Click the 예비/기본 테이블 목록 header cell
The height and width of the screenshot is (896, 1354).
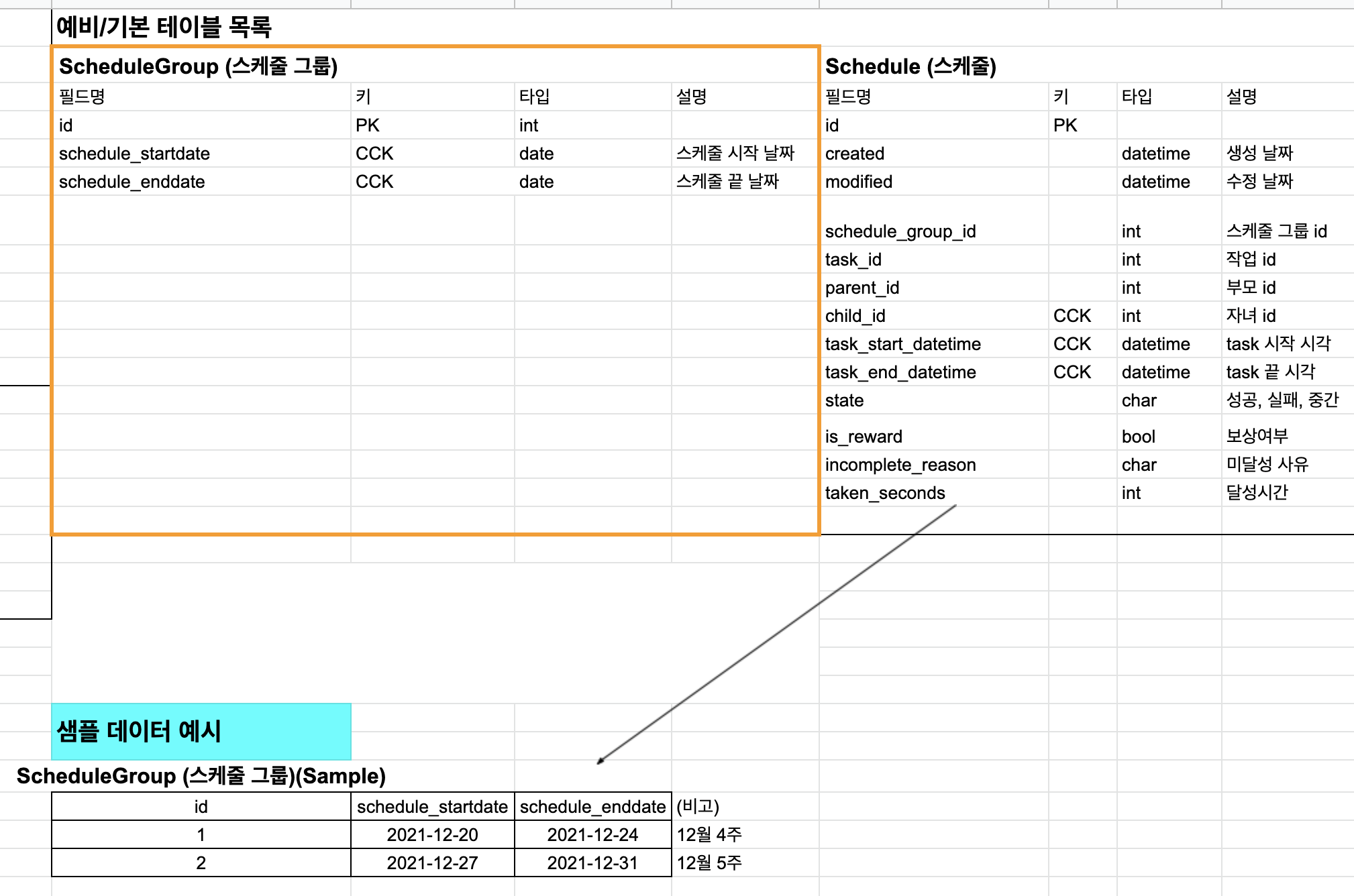[x=164, y=27]
